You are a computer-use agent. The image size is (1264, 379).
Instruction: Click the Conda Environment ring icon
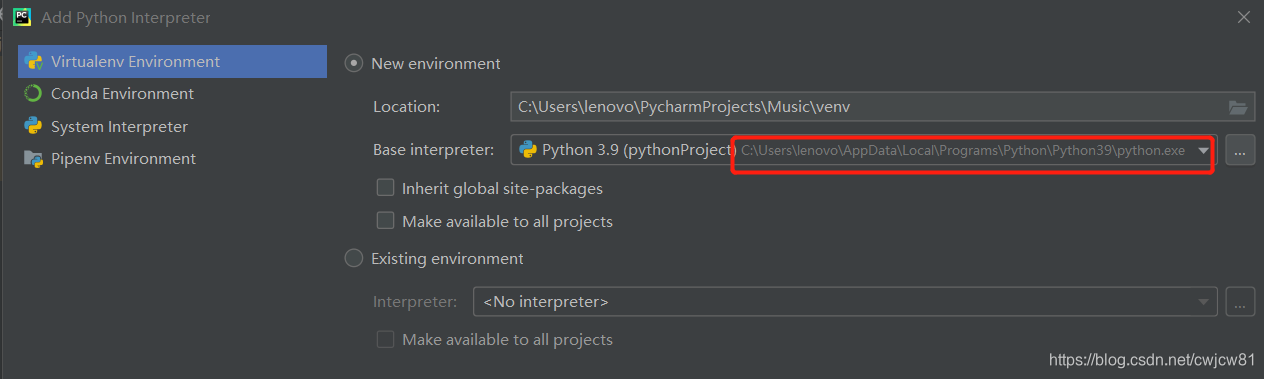pyautogui.click(x=33, y=93)
